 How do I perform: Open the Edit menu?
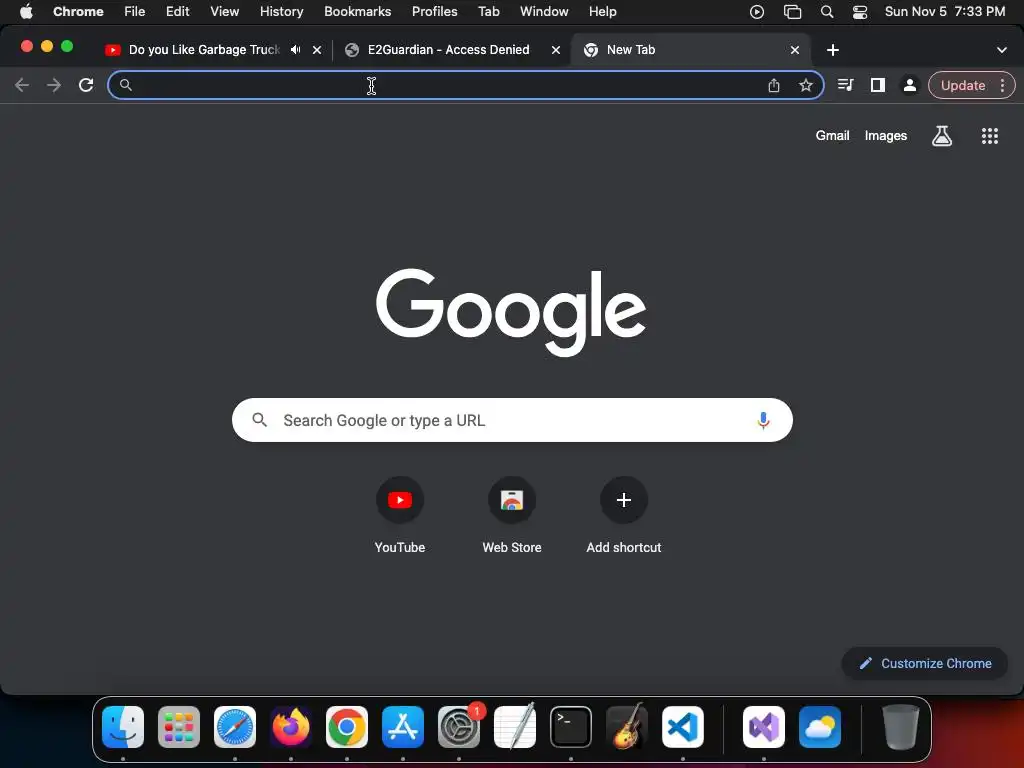click(x=177, y=11)
